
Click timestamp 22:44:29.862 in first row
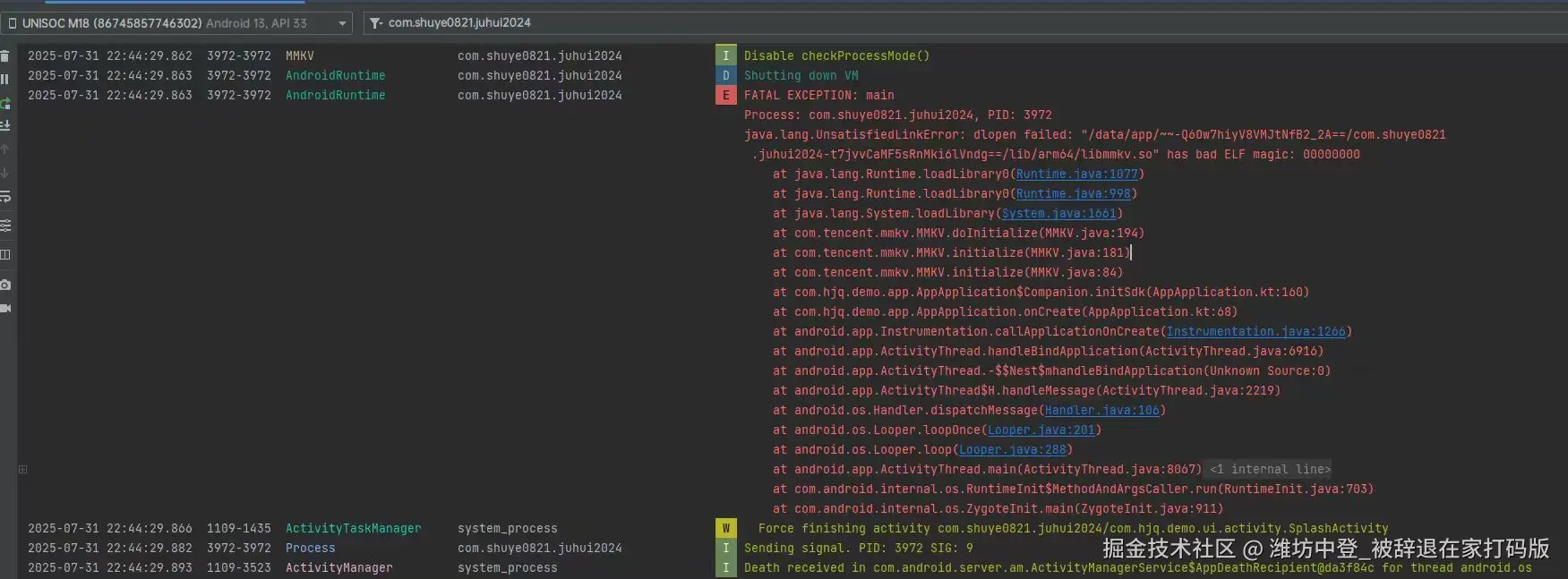tap(149, 55)
